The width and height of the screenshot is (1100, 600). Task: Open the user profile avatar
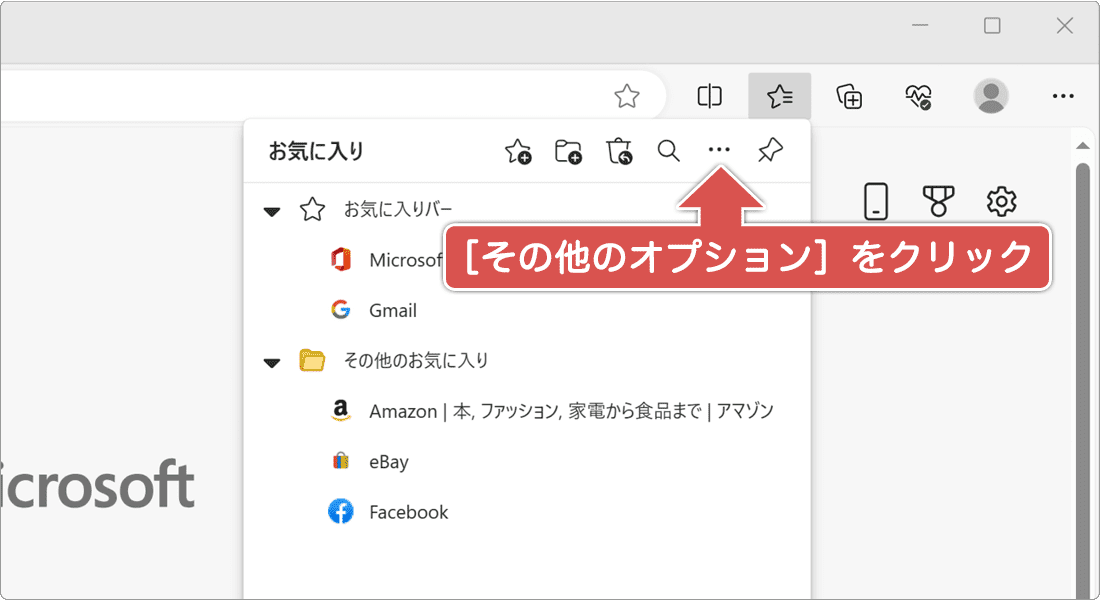click(991, 96)
